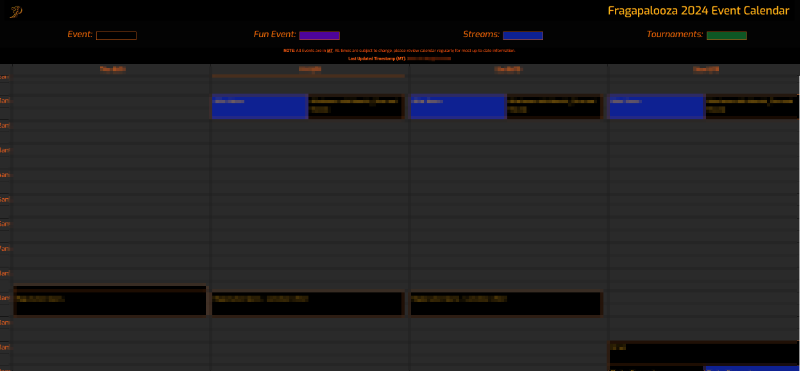Viewport: 800px width, 371px height.
Task: Click the green Tournaments legend swatch
Action: (727, 36)
